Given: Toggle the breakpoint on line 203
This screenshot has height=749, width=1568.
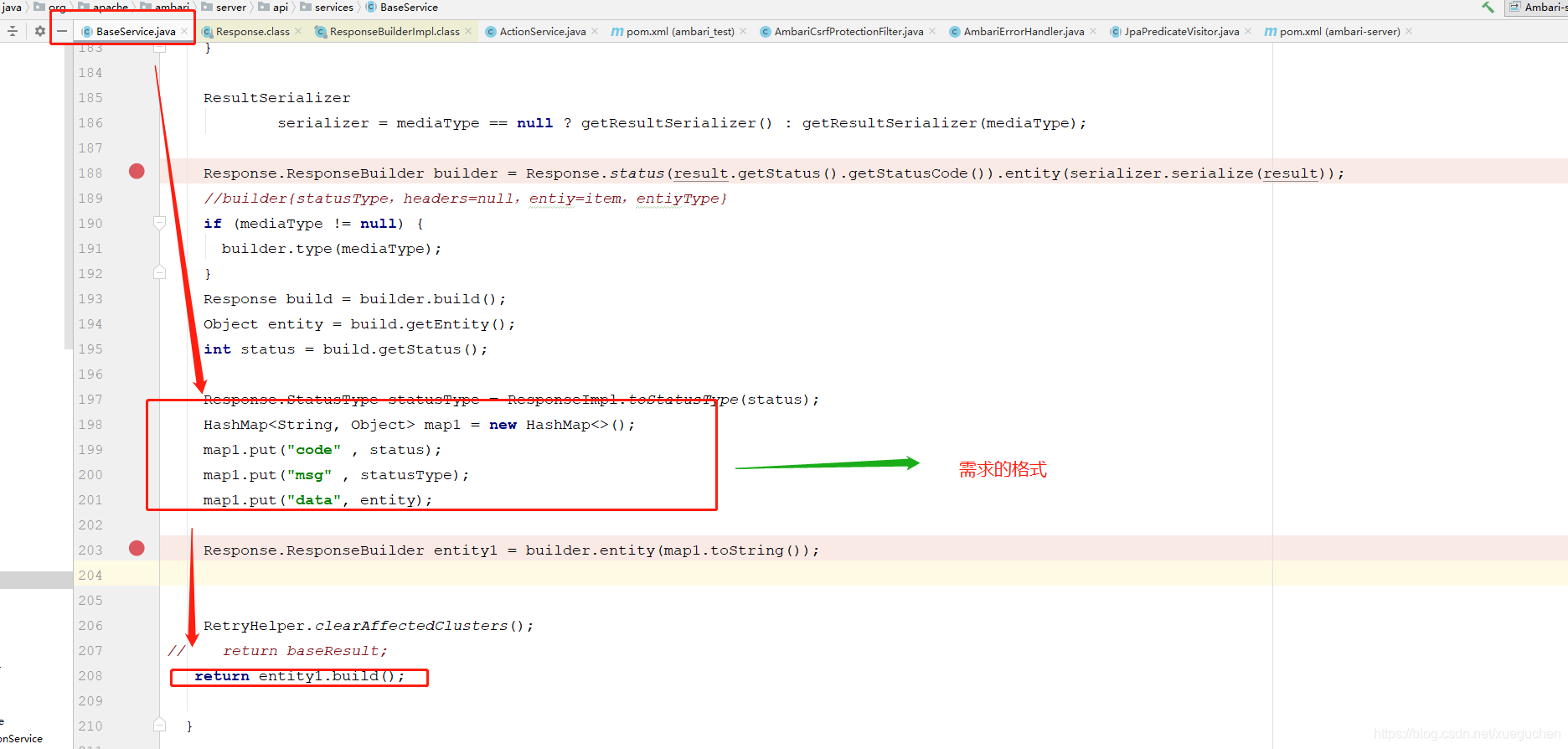Looking at the screenshot, I should (x=137, y=549).
